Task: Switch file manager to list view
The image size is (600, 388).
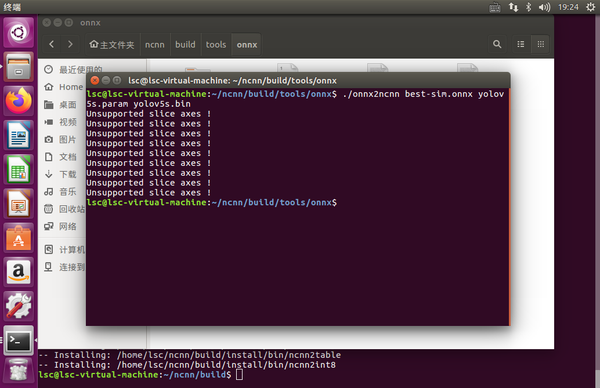Action: 521,44
